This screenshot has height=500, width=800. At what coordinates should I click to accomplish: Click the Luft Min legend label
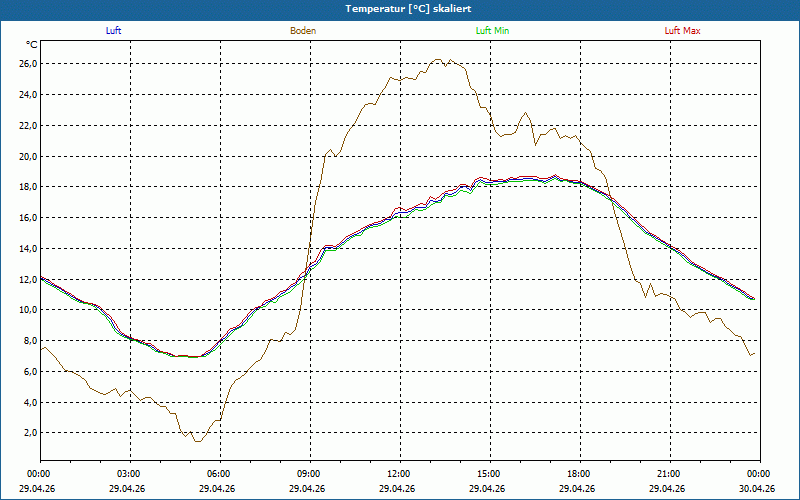pos(492,31)
